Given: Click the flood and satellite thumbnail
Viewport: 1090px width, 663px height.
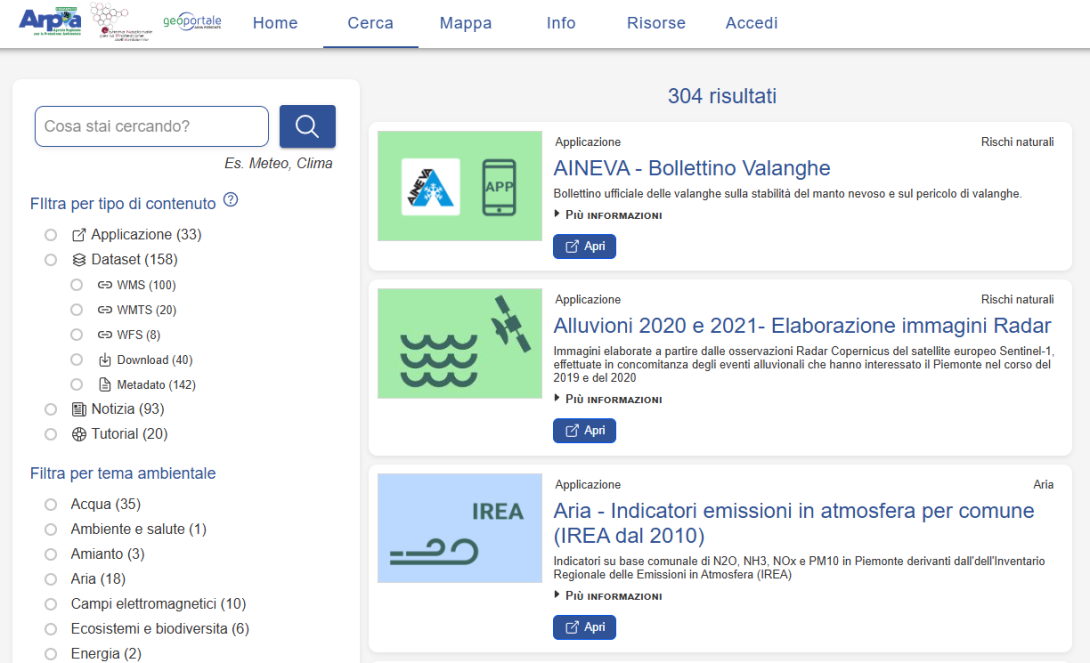Looking at the screenshot, I should (459, 343).
